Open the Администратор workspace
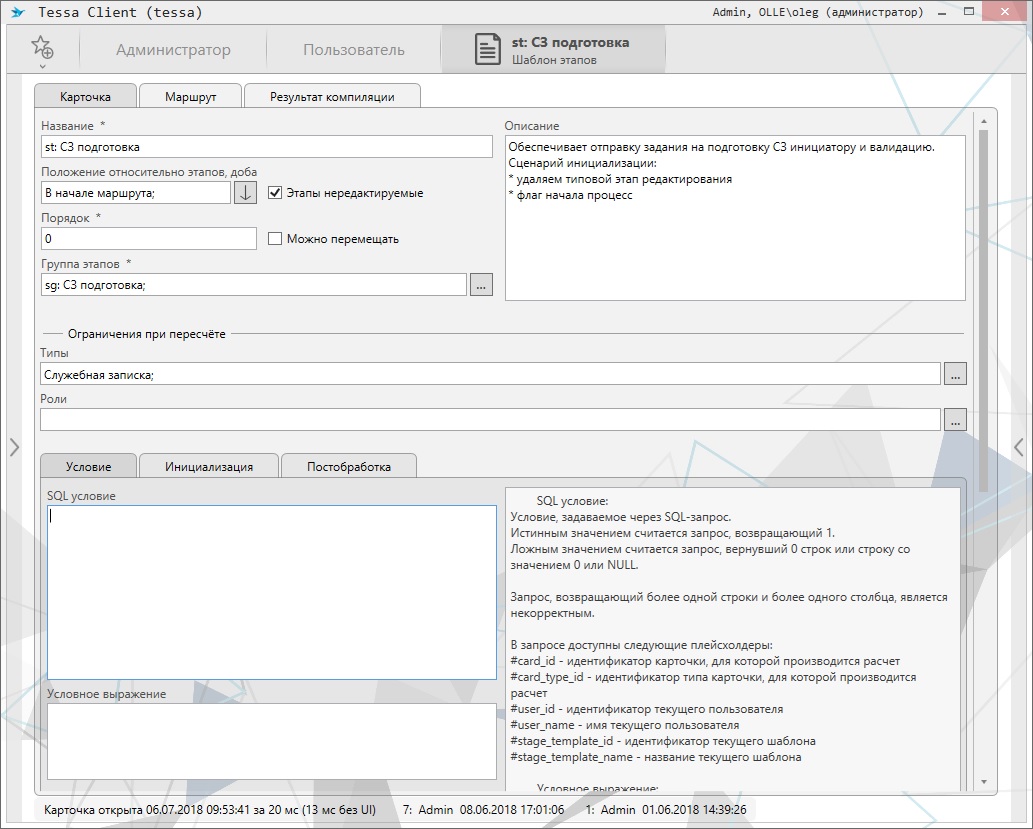This screenshot has width=1033, height=829. (173, 50)
